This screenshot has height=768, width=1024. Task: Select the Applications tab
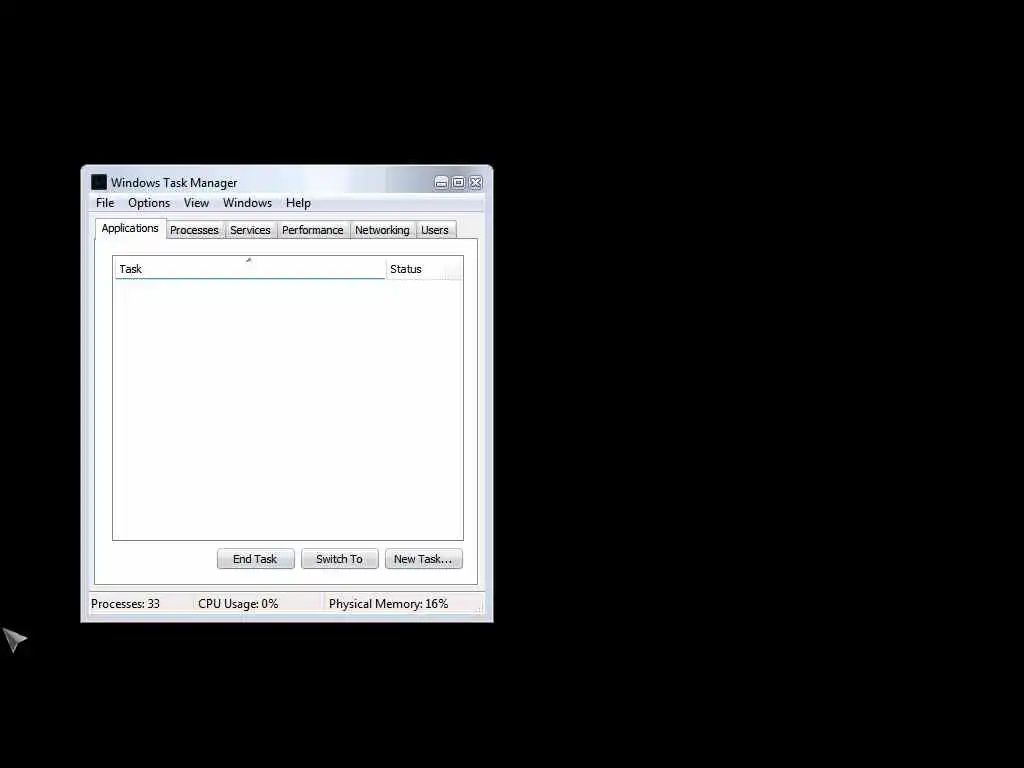click(x=130, y=229)
